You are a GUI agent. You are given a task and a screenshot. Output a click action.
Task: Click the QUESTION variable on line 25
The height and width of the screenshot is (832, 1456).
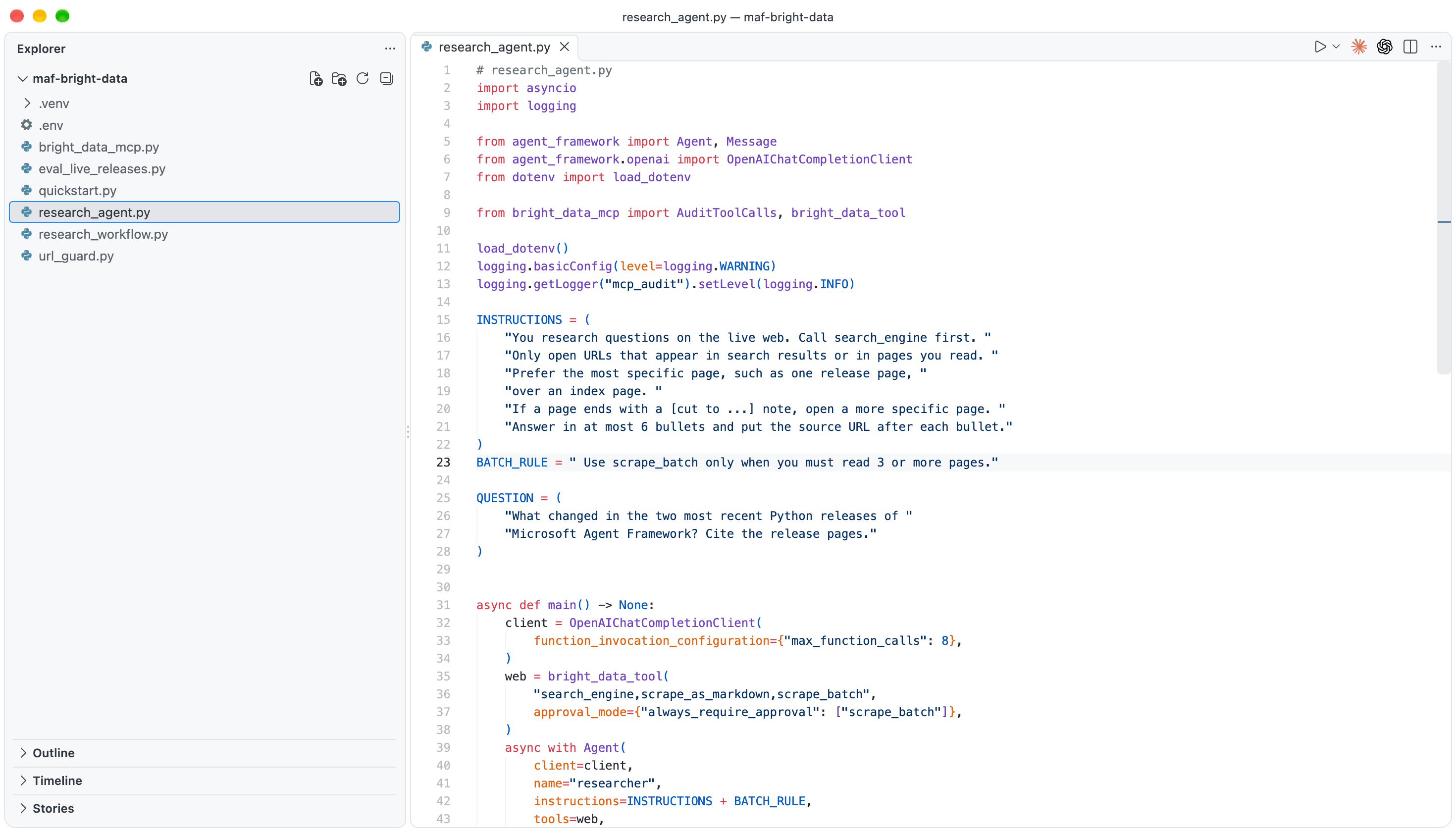(505, 498)
